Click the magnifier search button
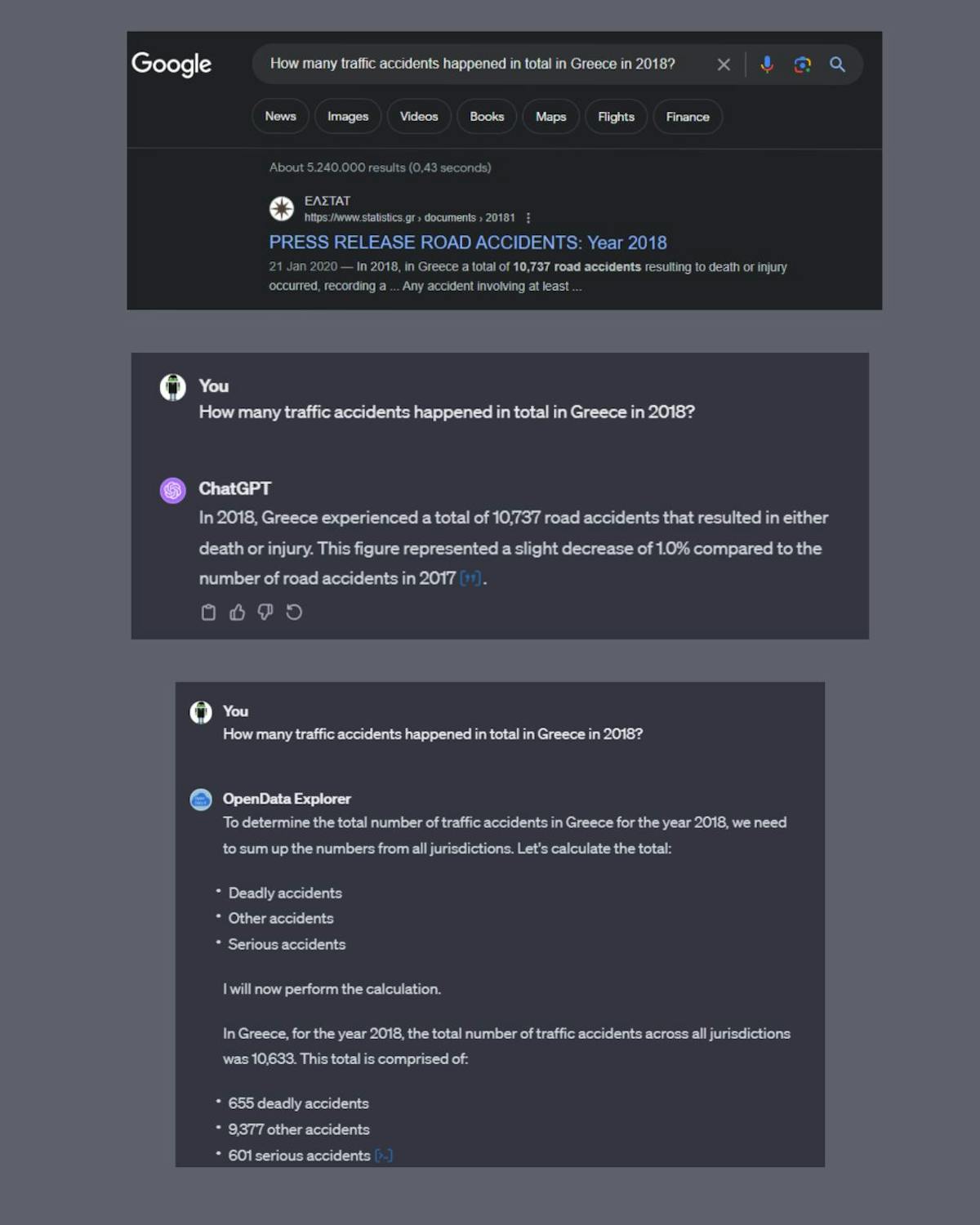The height and width of the screenshot is (1225, 980). (837, 65)
